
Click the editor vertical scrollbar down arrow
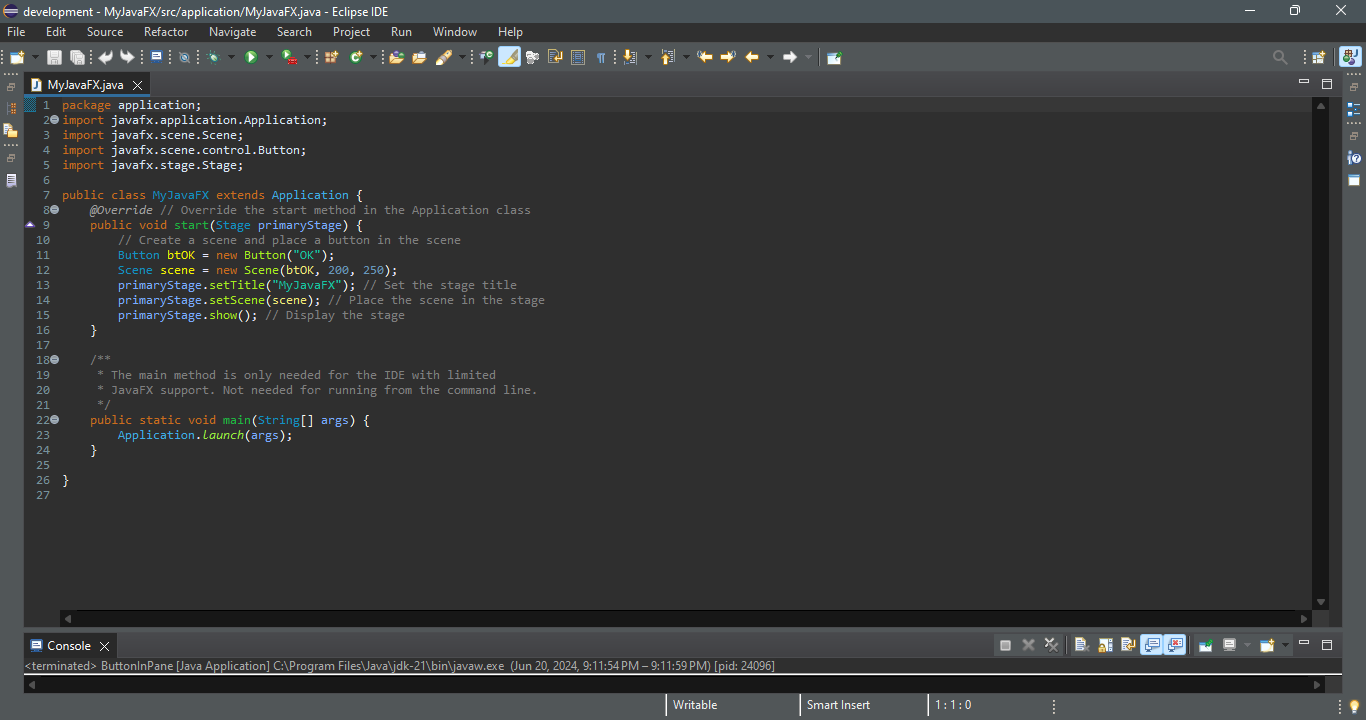click(x=1321, y=602)
